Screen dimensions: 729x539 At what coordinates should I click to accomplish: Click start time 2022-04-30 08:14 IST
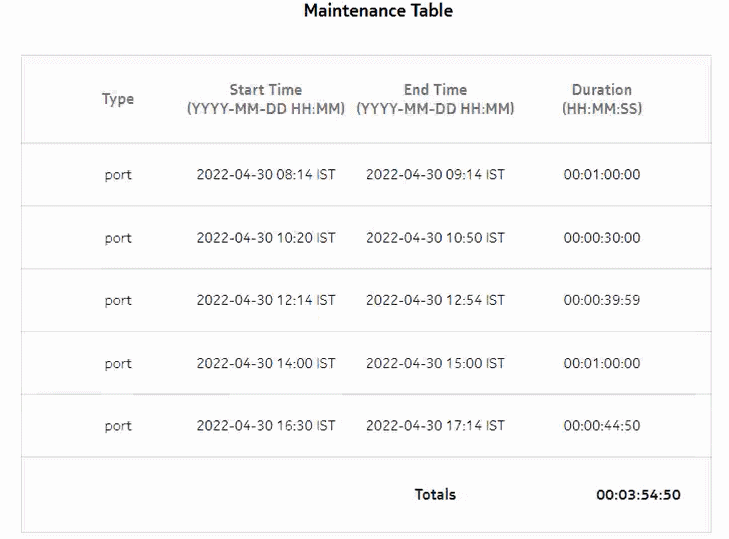[x=265, y=175]
